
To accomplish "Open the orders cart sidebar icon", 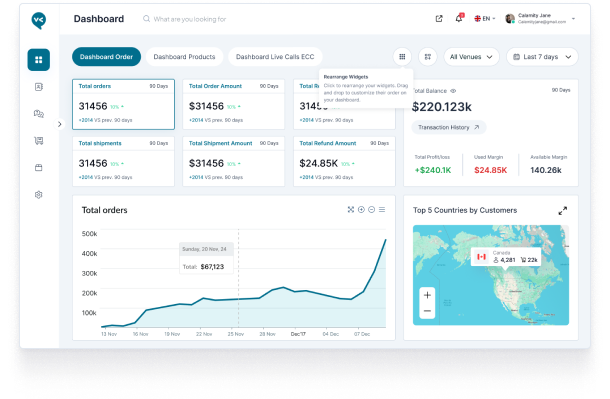I will (x=39, y=140).
